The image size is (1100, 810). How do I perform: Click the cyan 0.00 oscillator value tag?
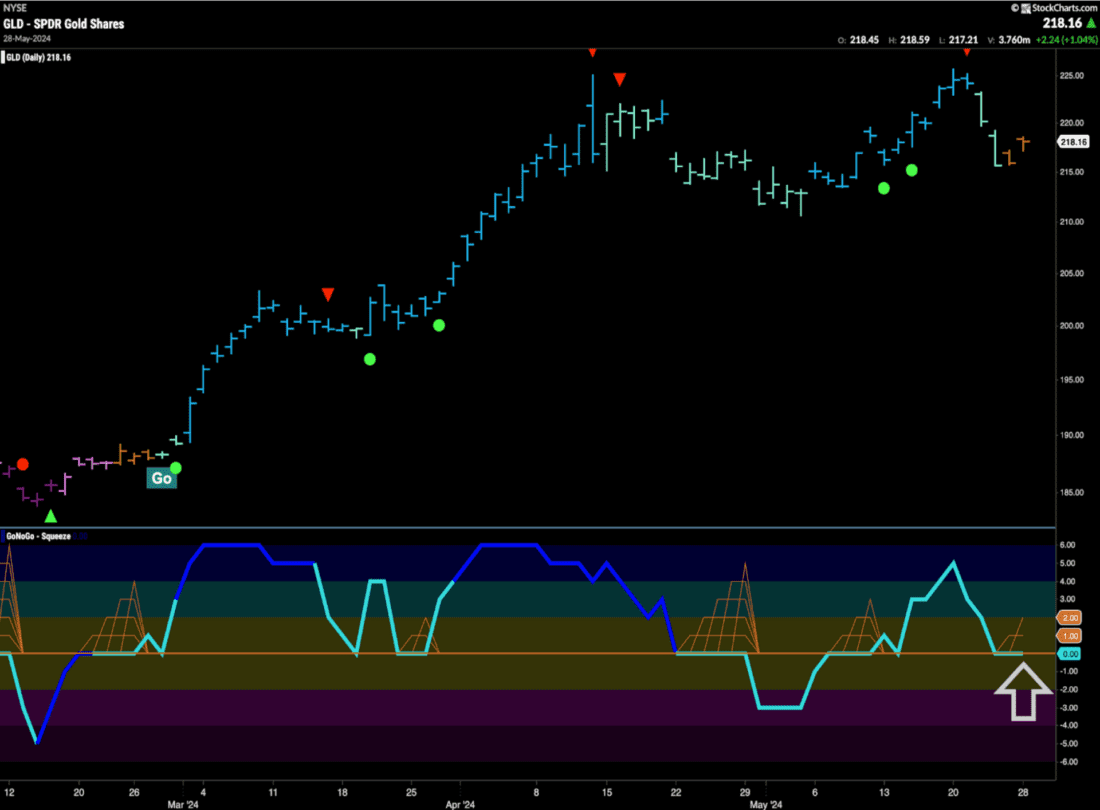tap(1069, 654)
